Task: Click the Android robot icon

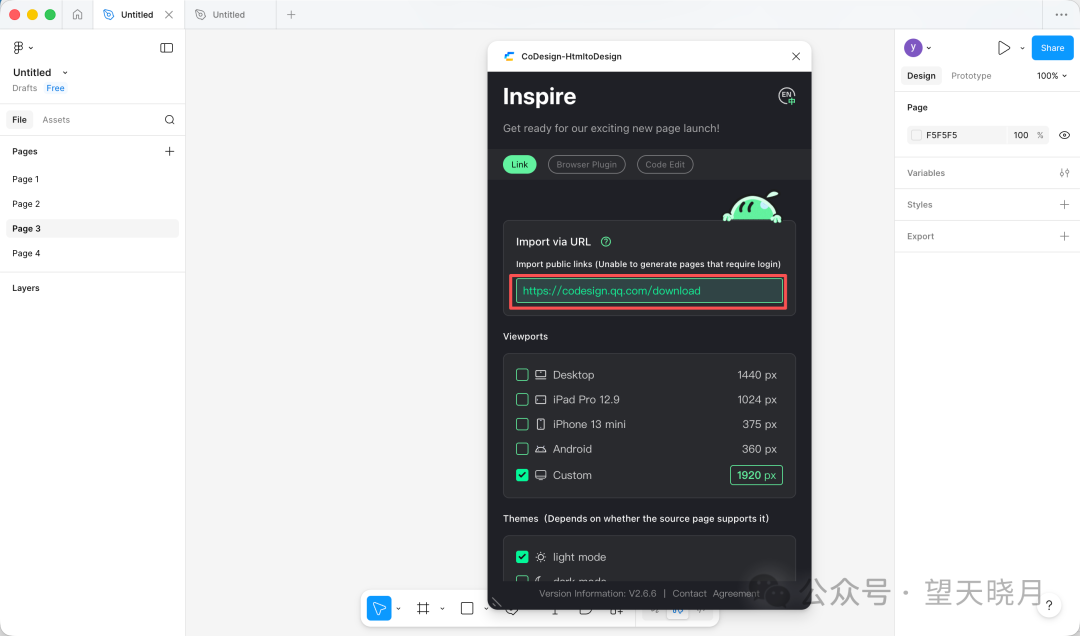Action: (x=541, y=449)
